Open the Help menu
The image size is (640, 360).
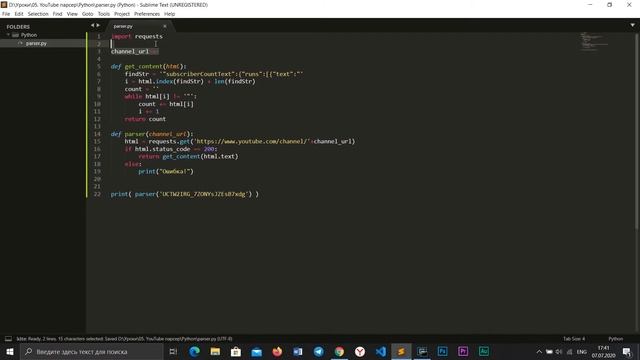pos(169,14)
